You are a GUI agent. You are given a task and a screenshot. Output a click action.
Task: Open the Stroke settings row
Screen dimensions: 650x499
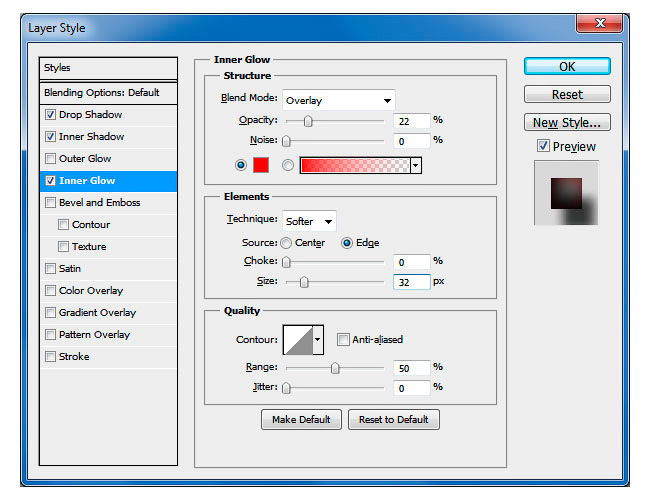[x=108, y=356]
